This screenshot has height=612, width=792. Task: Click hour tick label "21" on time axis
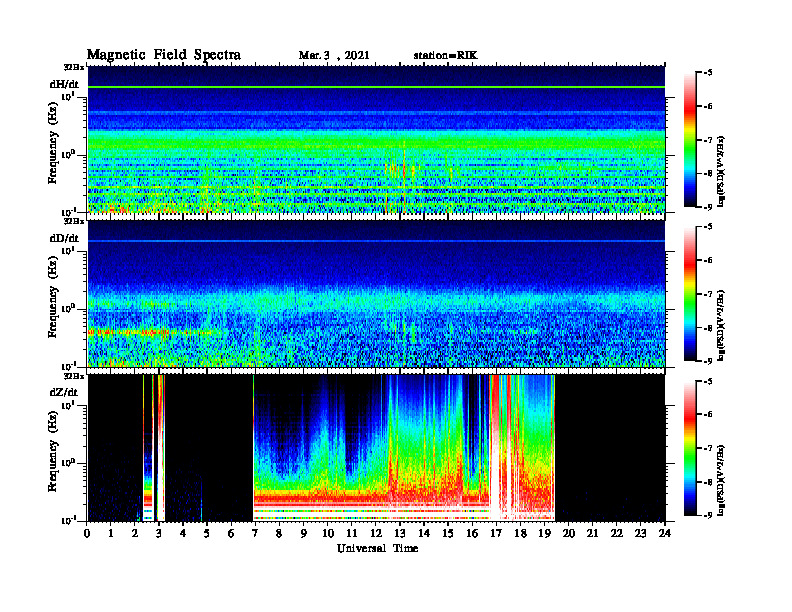592,534
